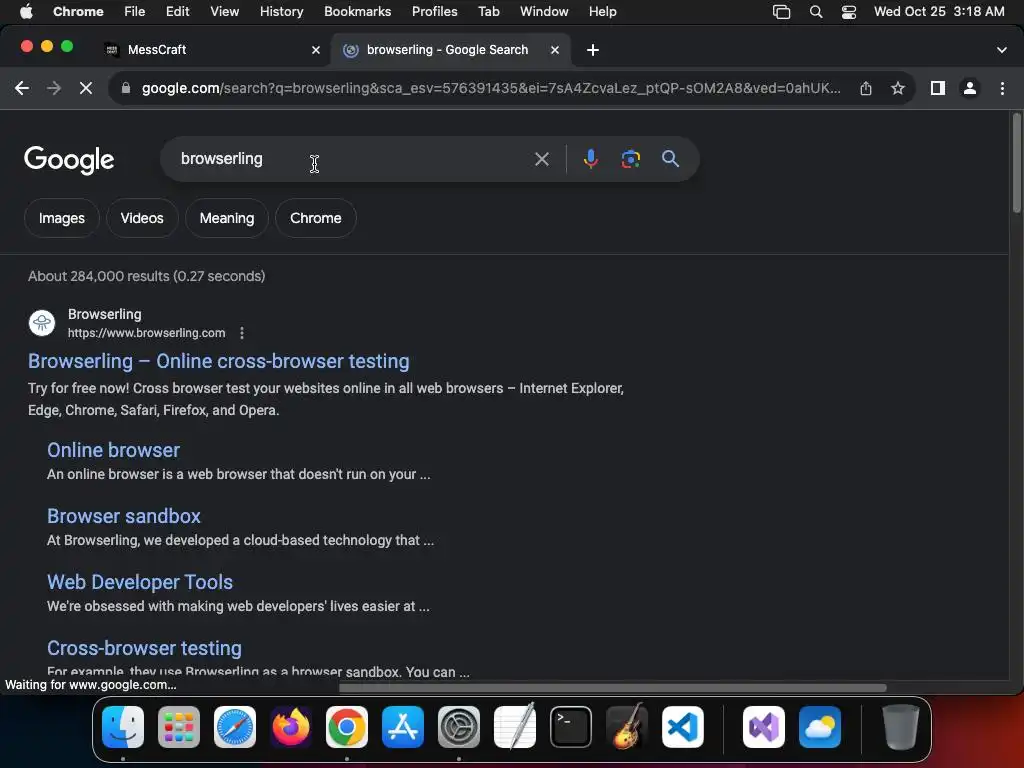The image size is (1024, 768).
Task: Share this page from the address bar
Action: (866, 88)
